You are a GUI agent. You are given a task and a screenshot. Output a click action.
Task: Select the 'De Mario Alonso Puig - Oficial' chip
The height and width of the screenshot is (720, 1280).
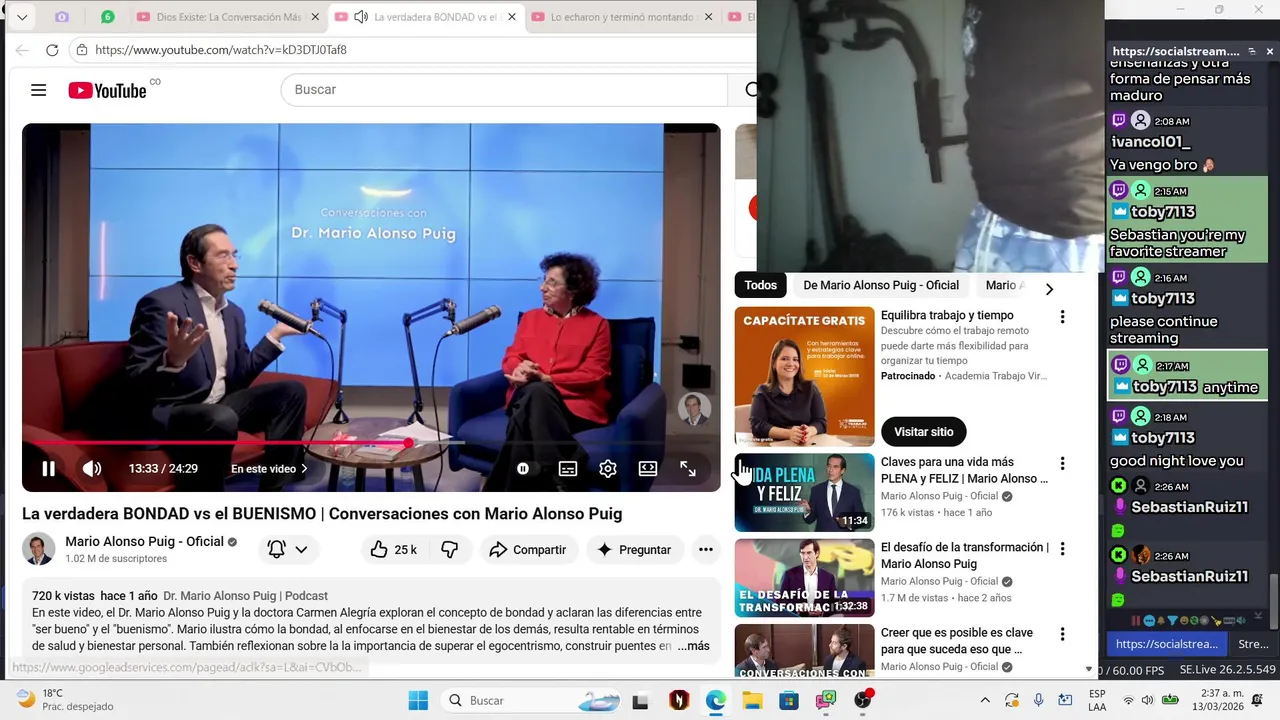[881, 285]
